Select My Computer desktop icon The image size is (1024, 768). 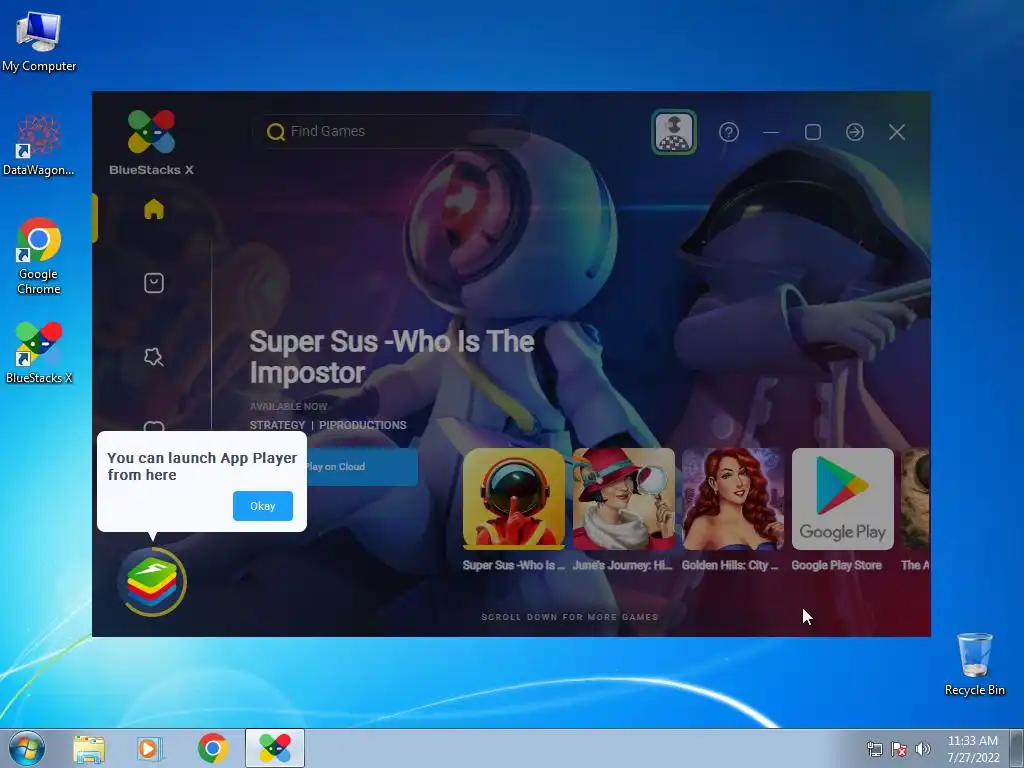(39, 42)
